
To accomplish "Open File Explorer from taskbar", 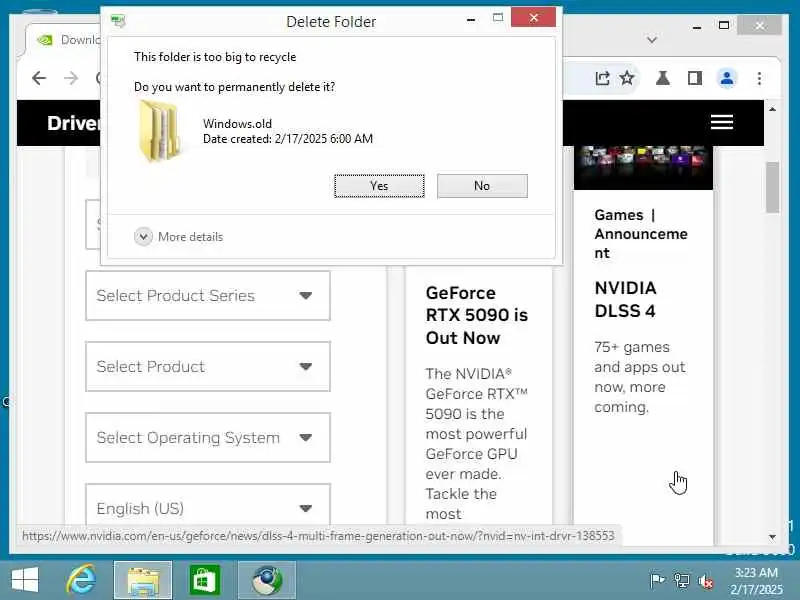I will click(143, 580).
